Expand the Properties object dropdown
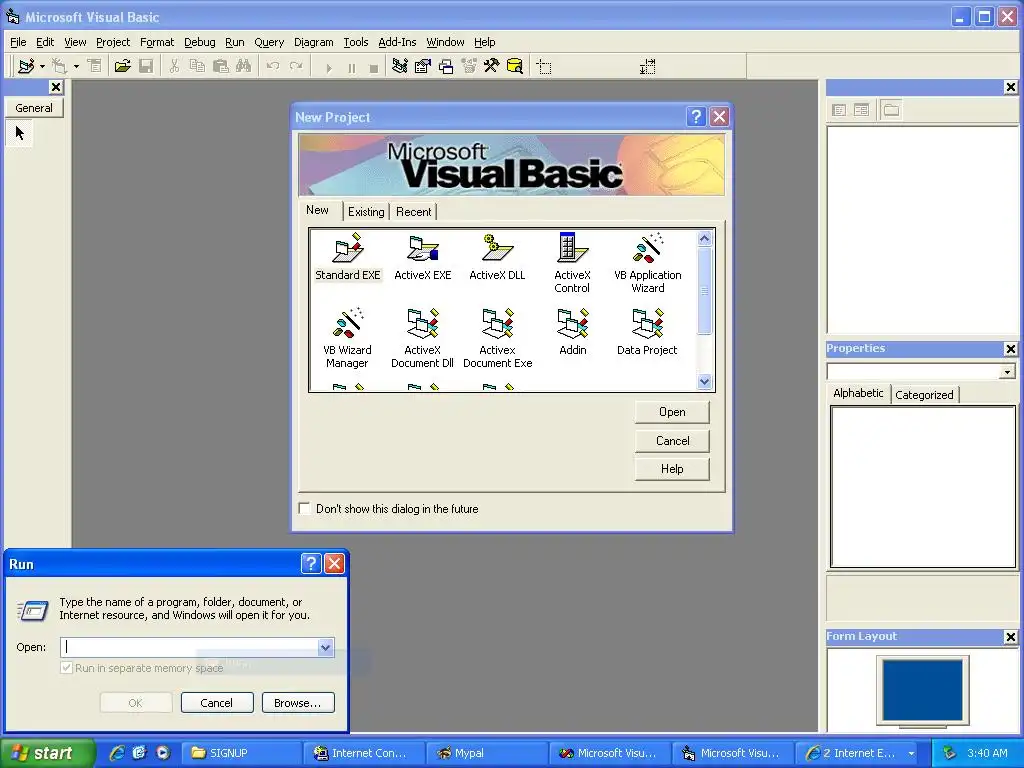The image size is (1024, 768). (x=1007, y=372)
